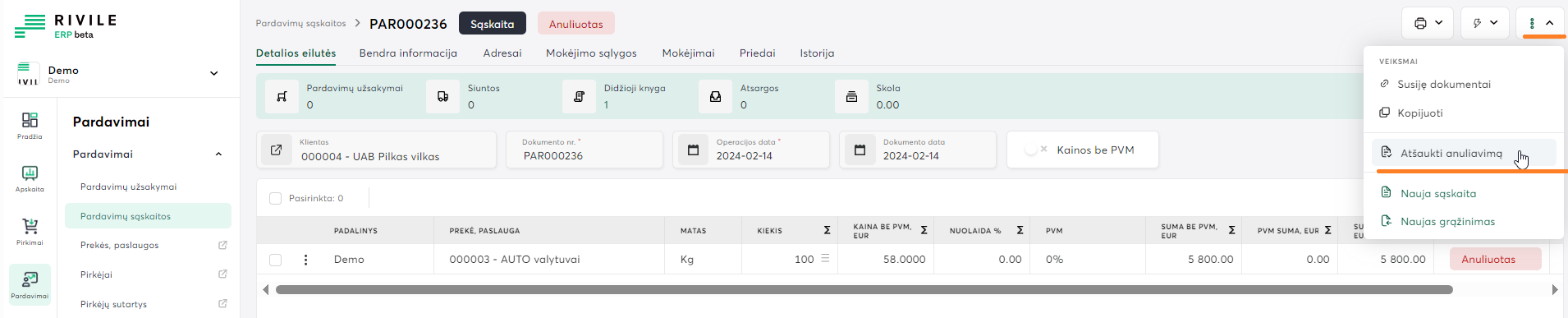Open the print dropdown
1568x318 pixels.
pos(1428,23)
